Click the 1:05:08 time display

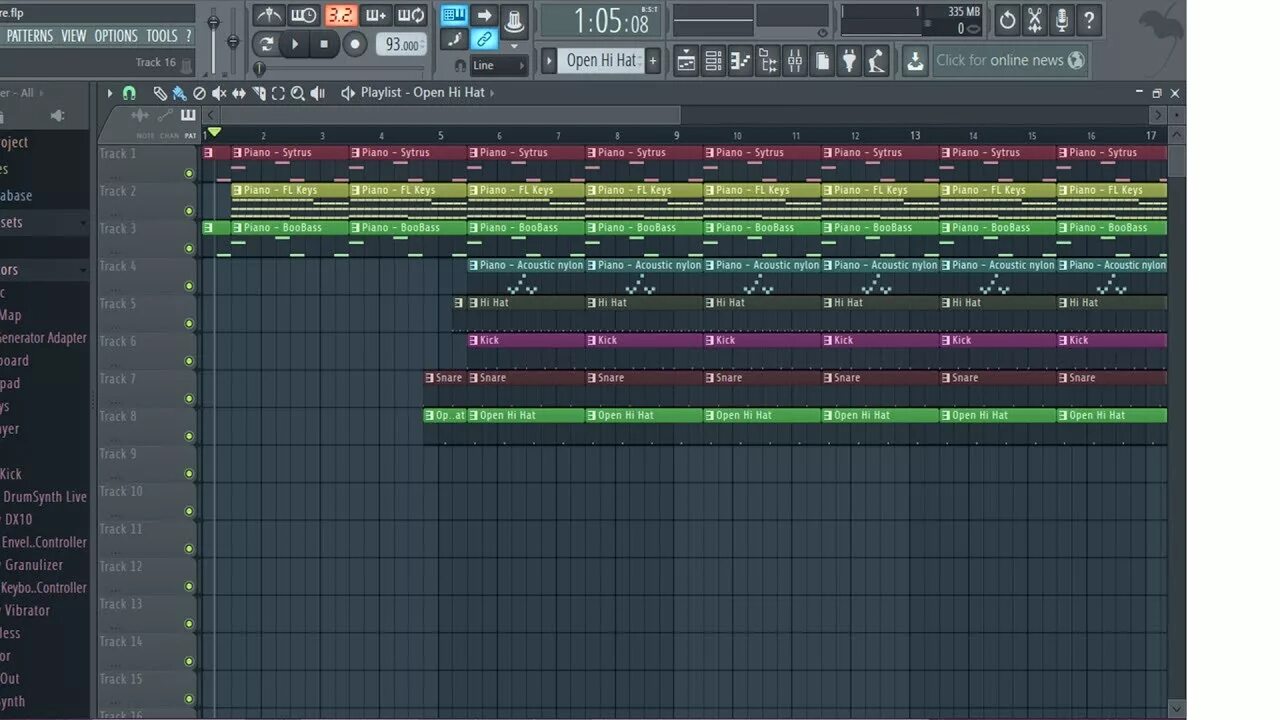pyautogui.click(x=602, y=20)
